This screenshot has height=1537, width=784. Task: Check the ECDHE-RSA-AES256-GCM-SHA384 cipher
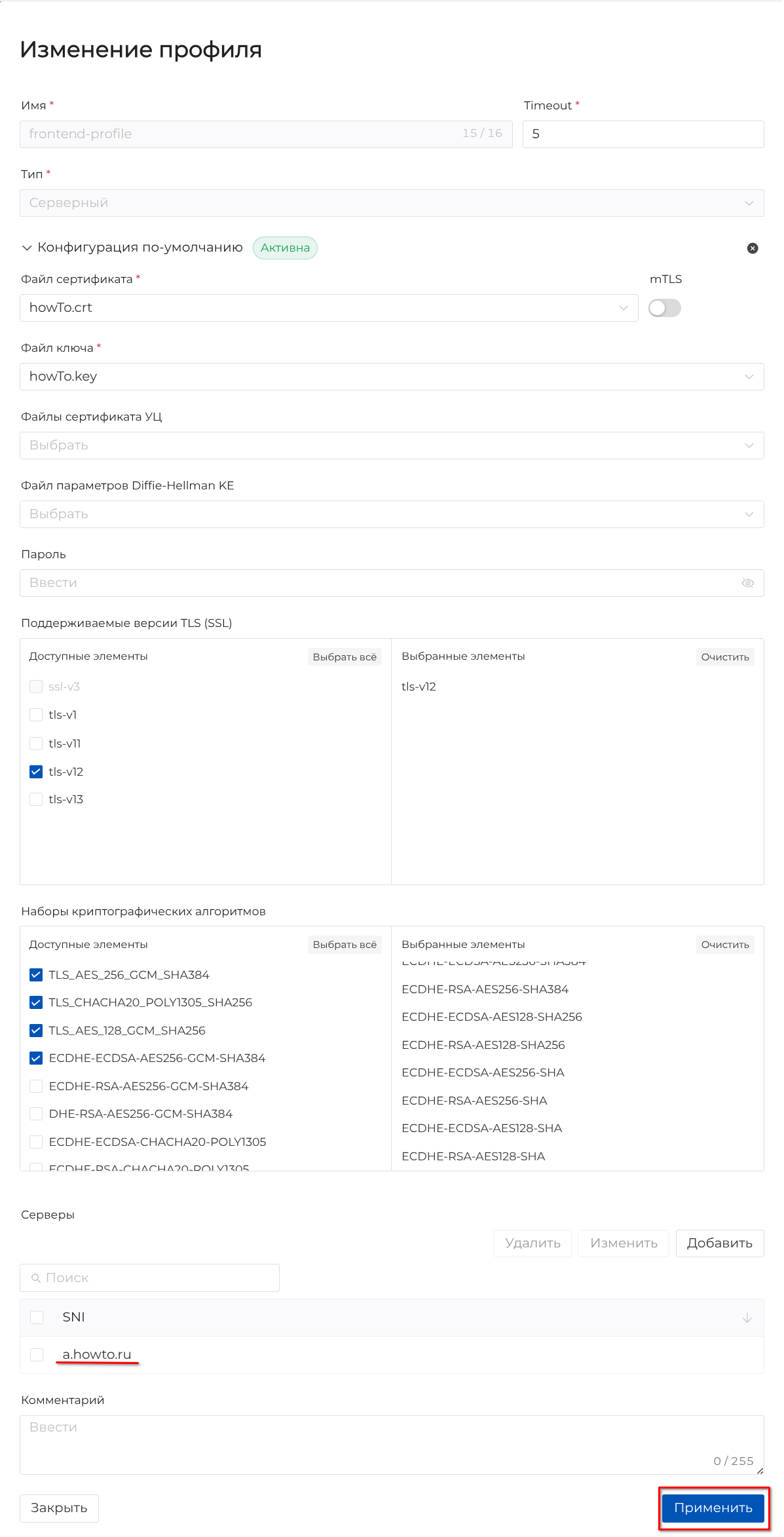point(36,1086)
